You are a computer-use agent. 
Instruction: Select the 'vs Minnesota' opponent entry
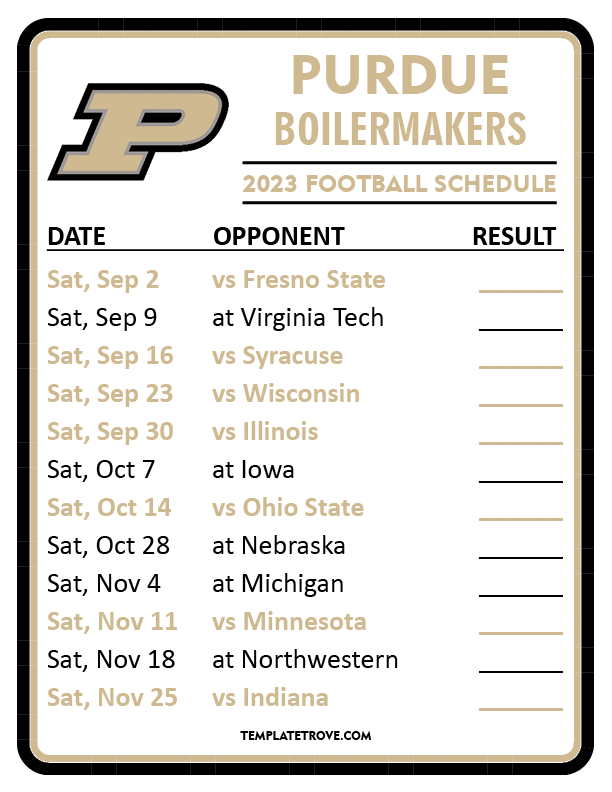coord(289,622)
